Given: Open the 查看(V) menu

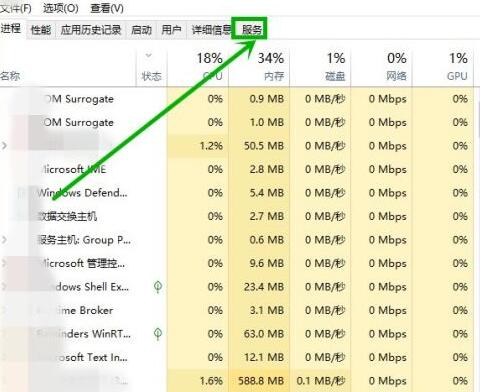Looking at the screenshot, I should (107, 8).
